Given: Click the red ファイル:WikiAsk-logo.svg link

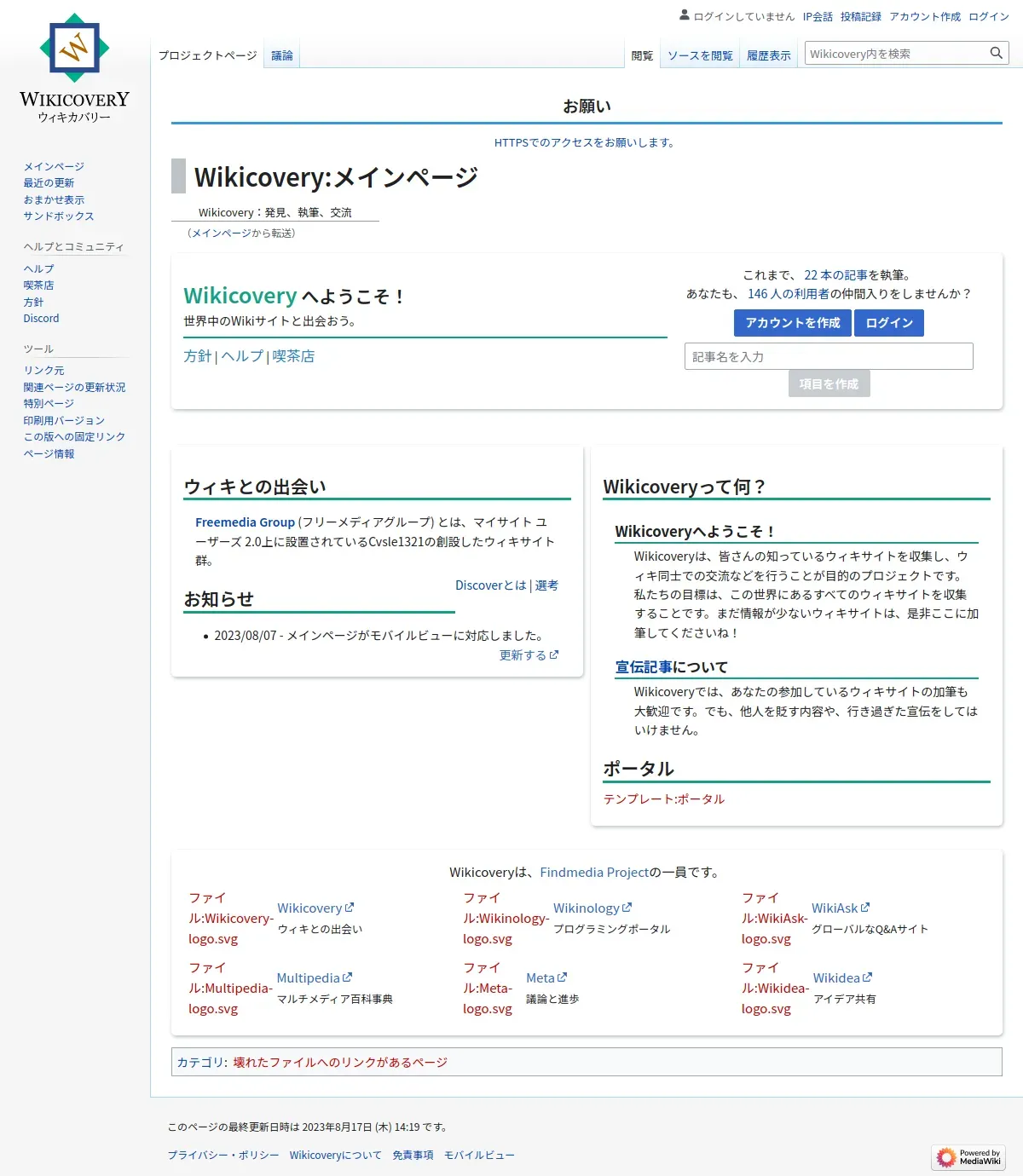Looking at the screenshot, I should click(774, 919).
